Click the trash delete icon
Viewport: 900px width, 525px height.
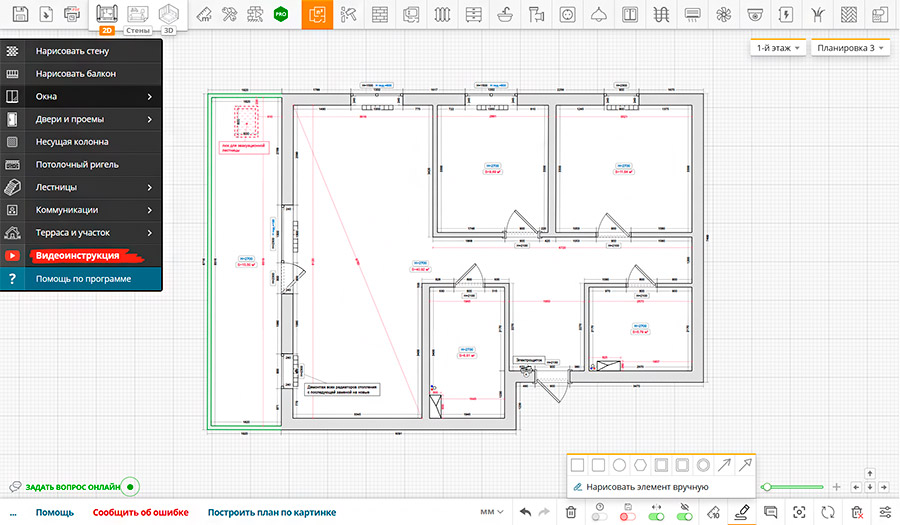(x=571, y=512)
